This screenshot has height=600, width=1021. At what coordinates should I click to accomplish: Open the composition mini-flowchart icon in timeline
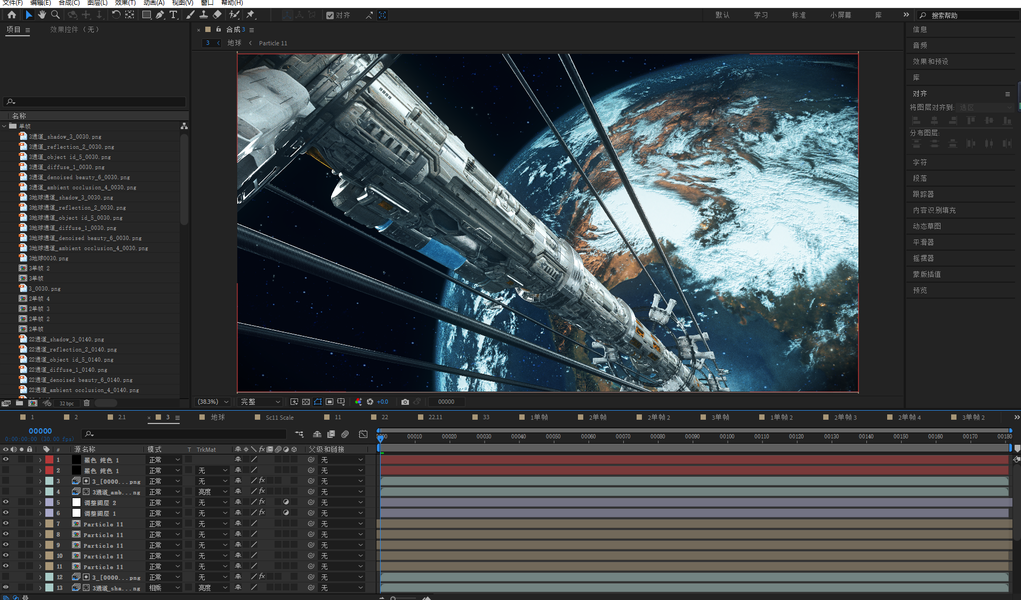(x=299, y=434)
